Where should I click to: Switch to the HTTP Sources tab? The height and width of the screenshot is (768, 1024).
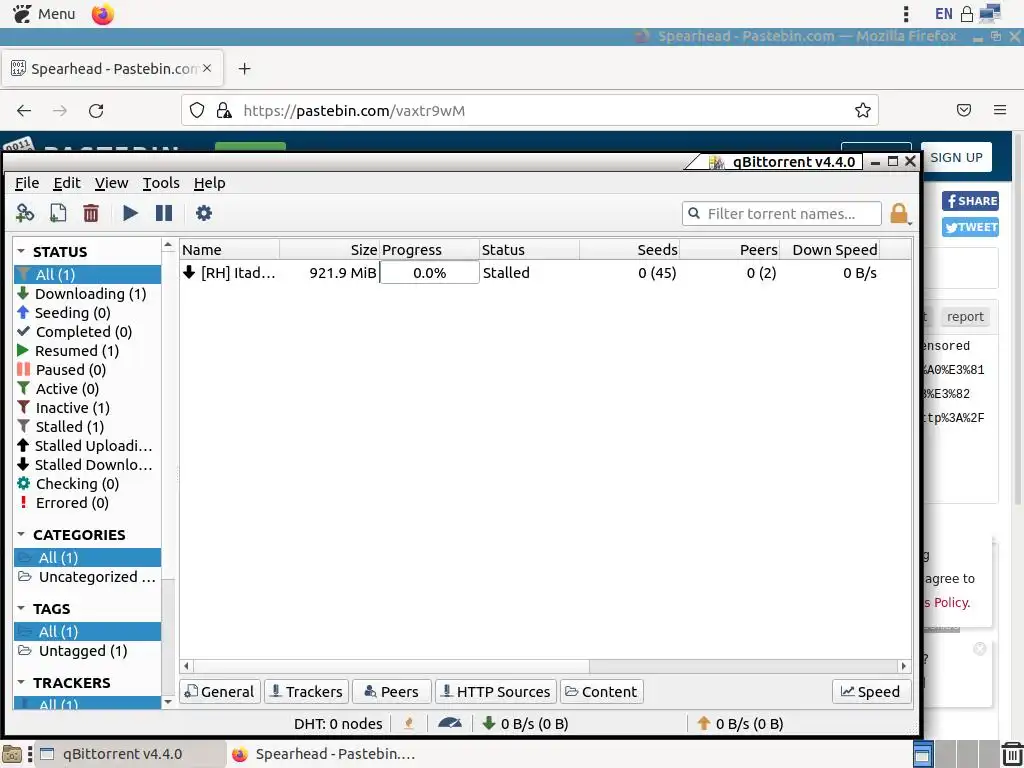click(496, 692)
